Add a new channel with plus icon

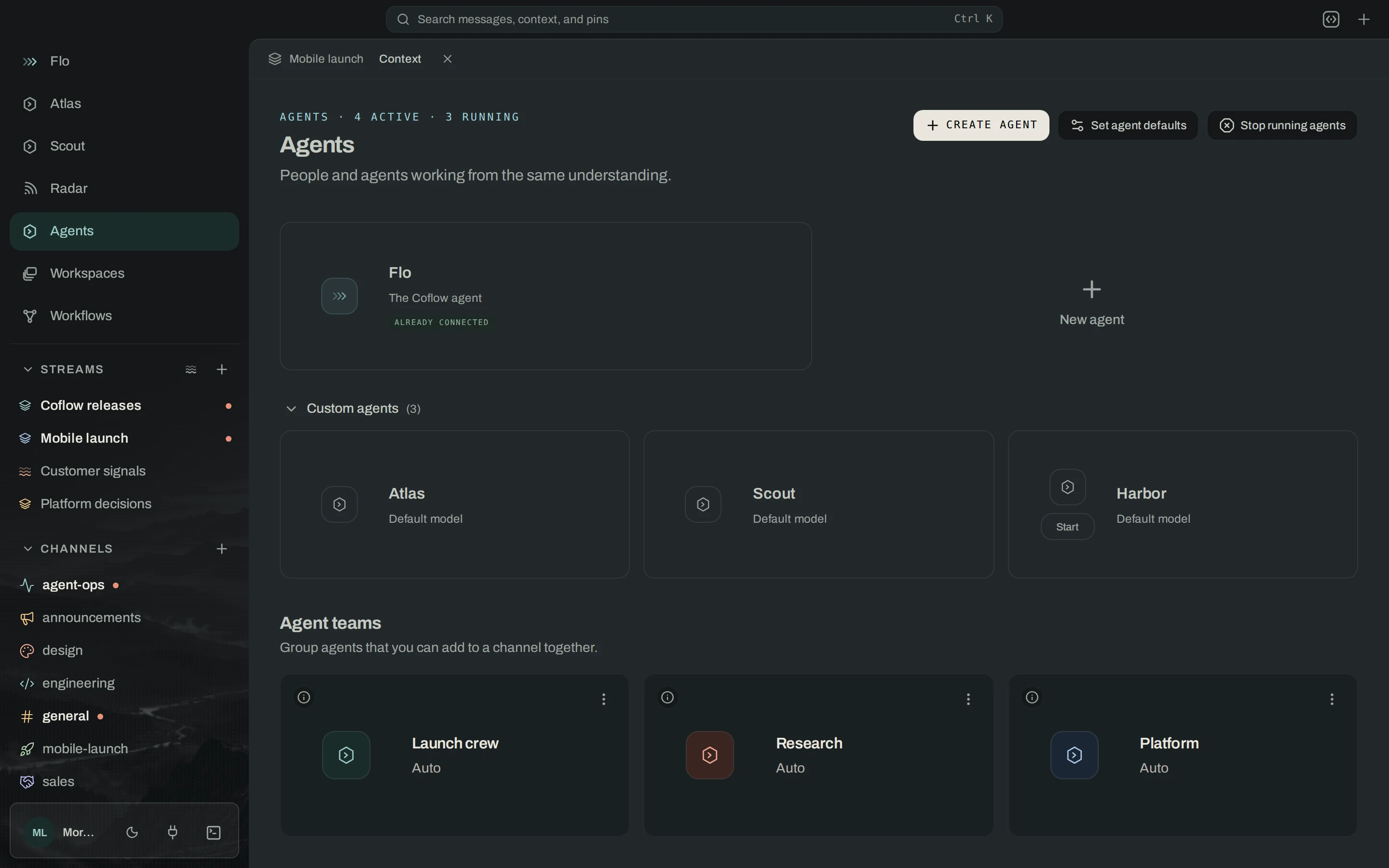(221, 549)
